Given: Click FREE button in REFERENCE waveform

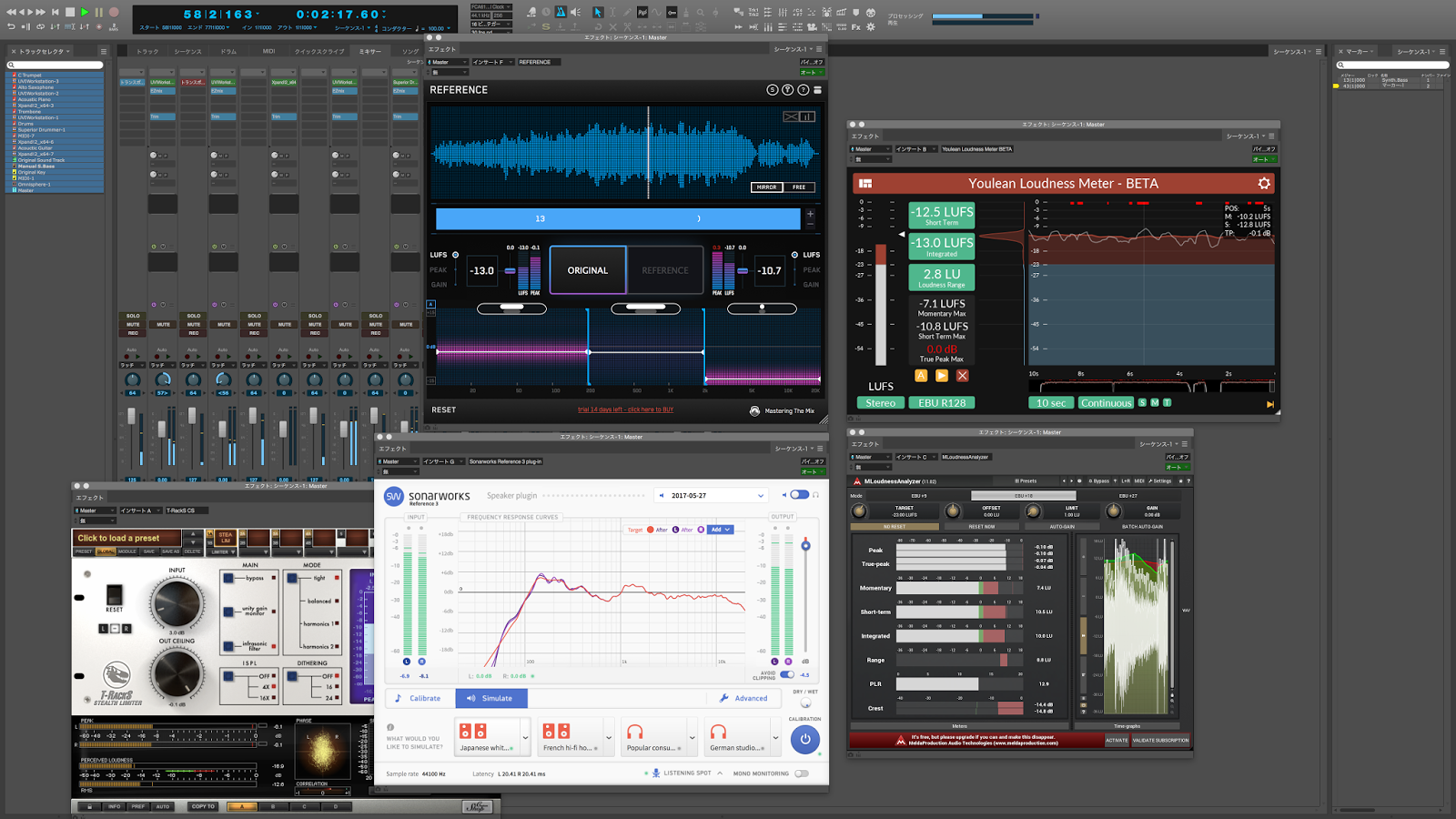Looking at the screenshot, I should coord(799,187).
